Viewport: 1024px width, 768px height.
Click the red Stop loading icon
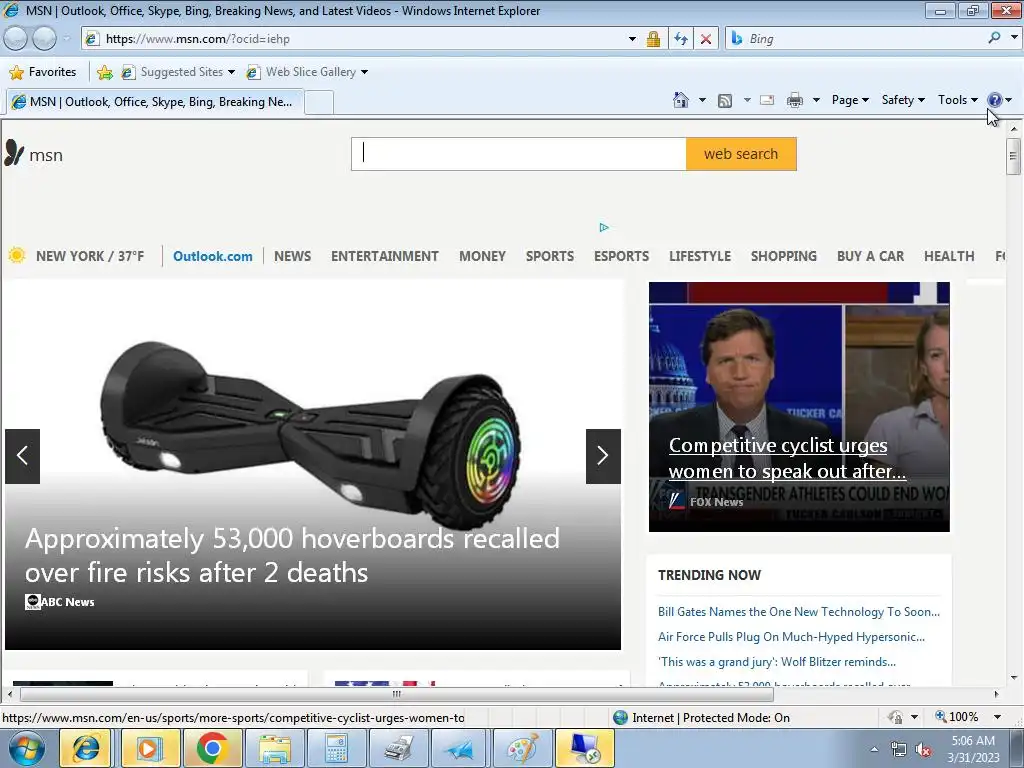coord(706,39)
